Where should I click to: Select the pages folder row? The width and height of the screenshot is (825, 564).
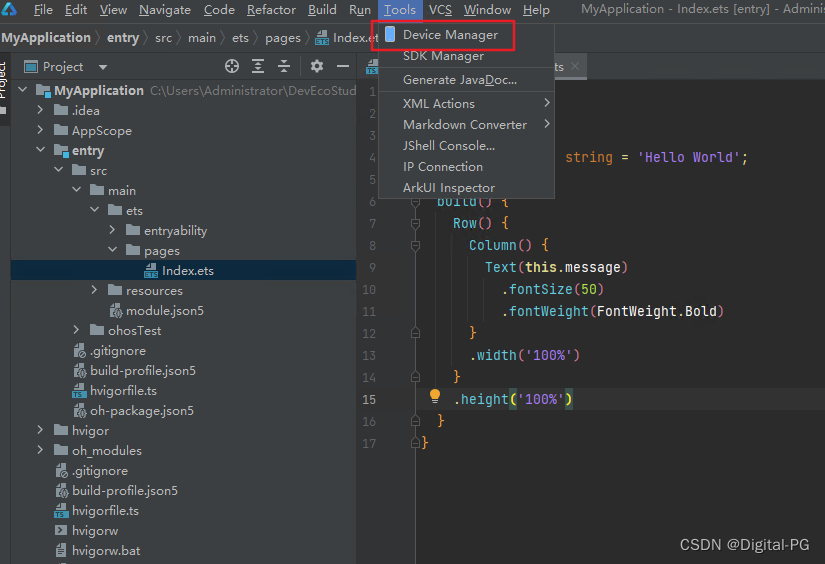coord(183,251)
